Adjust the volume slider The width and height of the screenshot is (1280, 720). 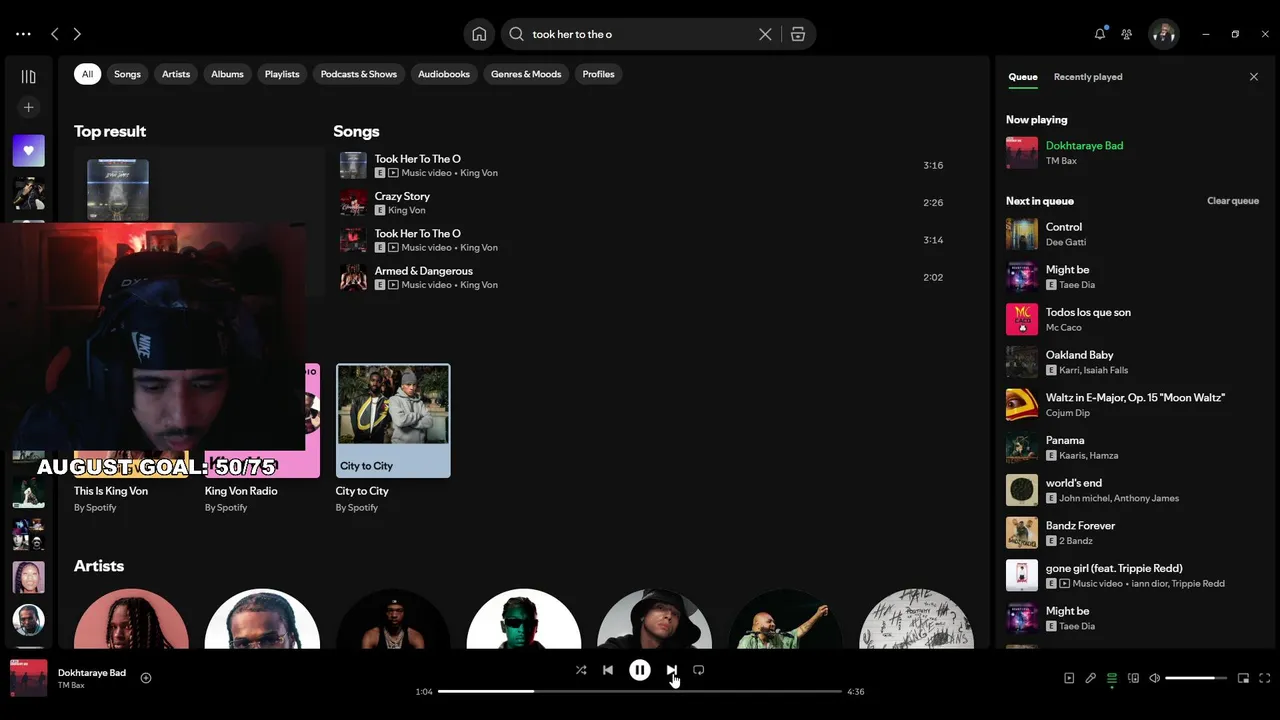(1196, 678)
